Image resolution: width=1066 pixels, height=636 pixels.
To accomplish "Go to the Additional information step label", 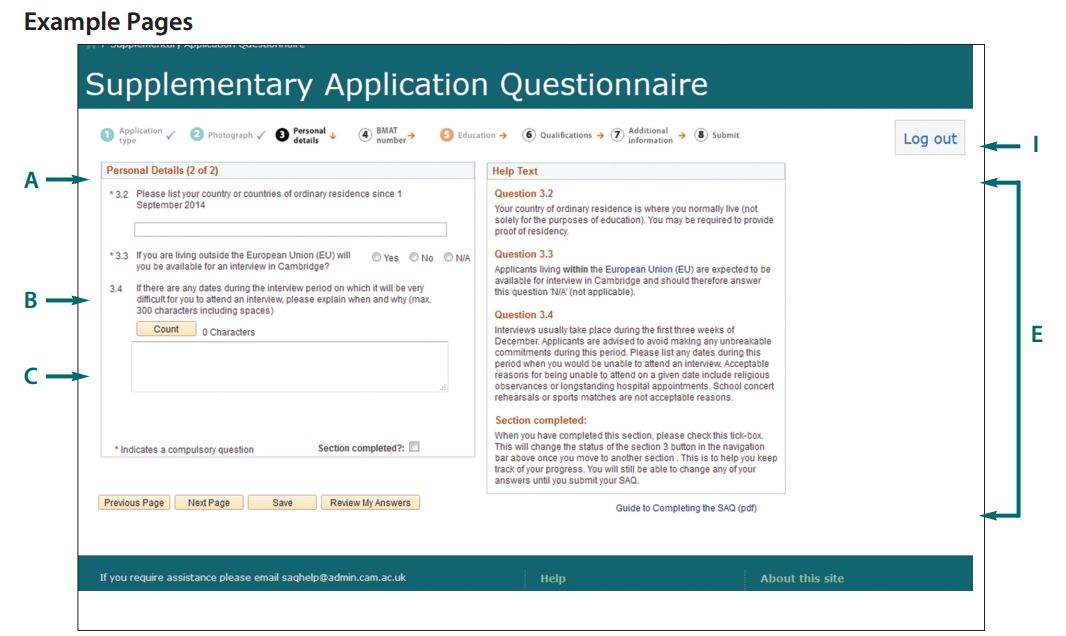I will pos(651,135).
